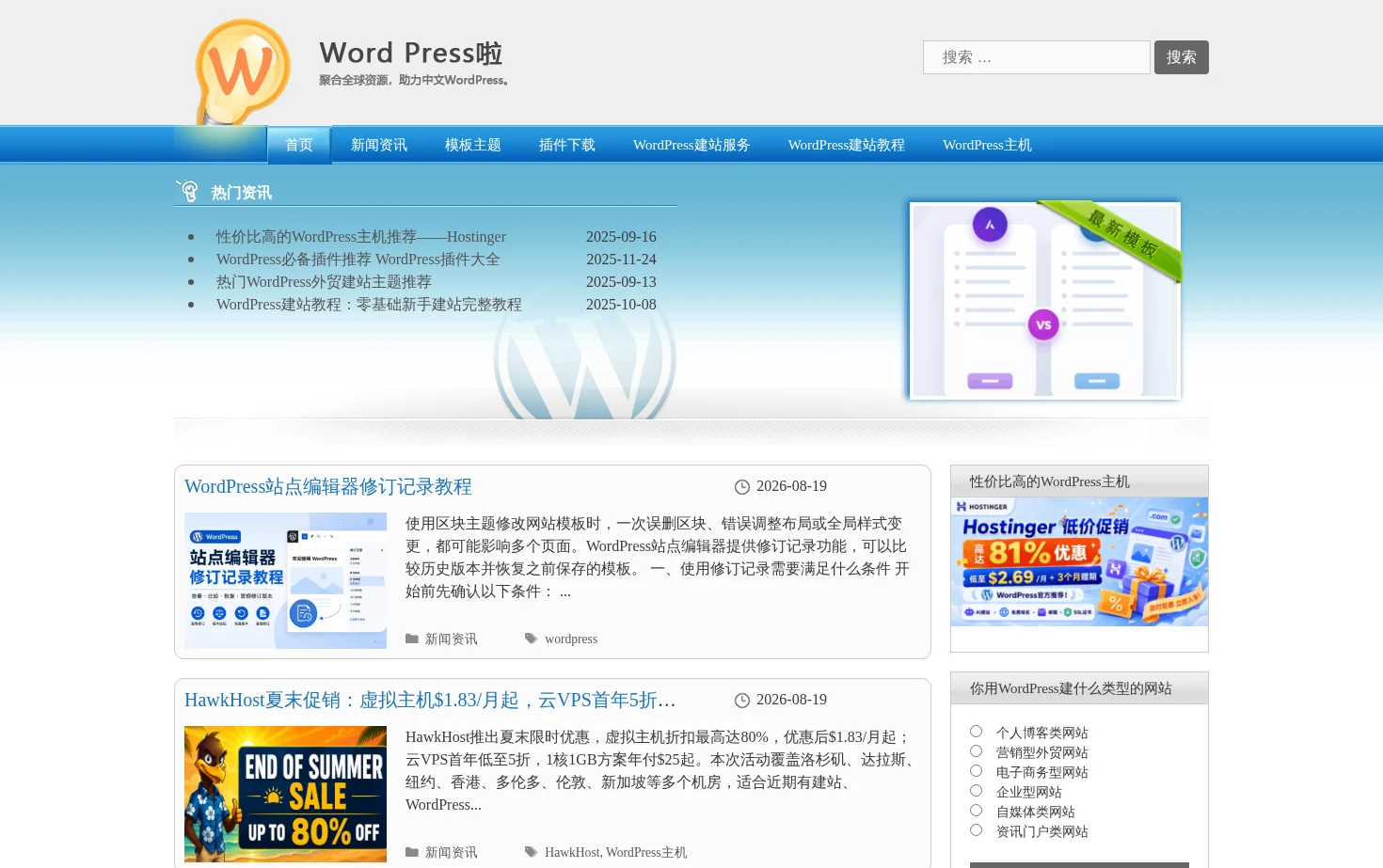Screen dimensions: 1383x868
Task: Click the HawkHost tag link
Action: point(572,852)
